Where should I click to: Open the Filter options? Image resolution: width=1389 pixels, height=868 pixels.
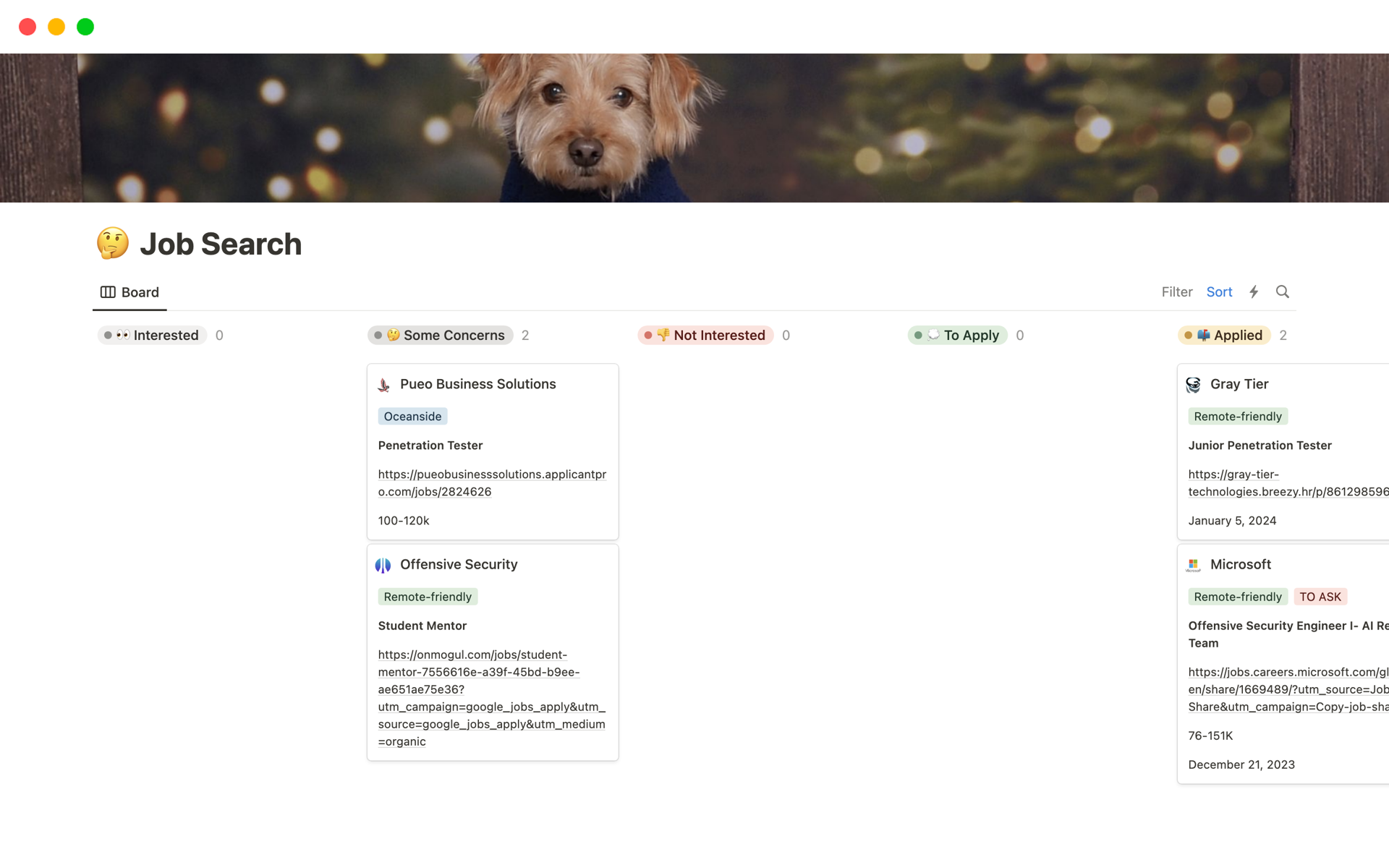pyautogui.click(x=1177, y=292)
